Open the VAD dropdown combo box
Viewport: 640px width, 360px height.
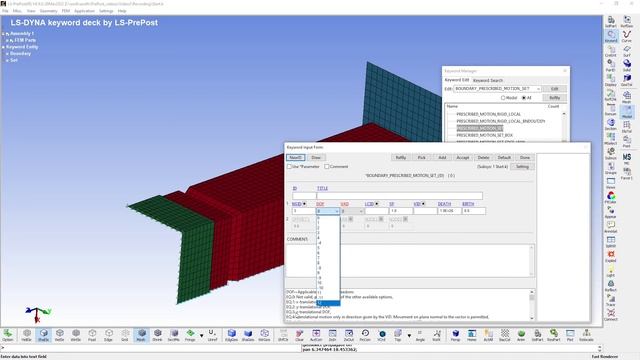click(352, 211)
